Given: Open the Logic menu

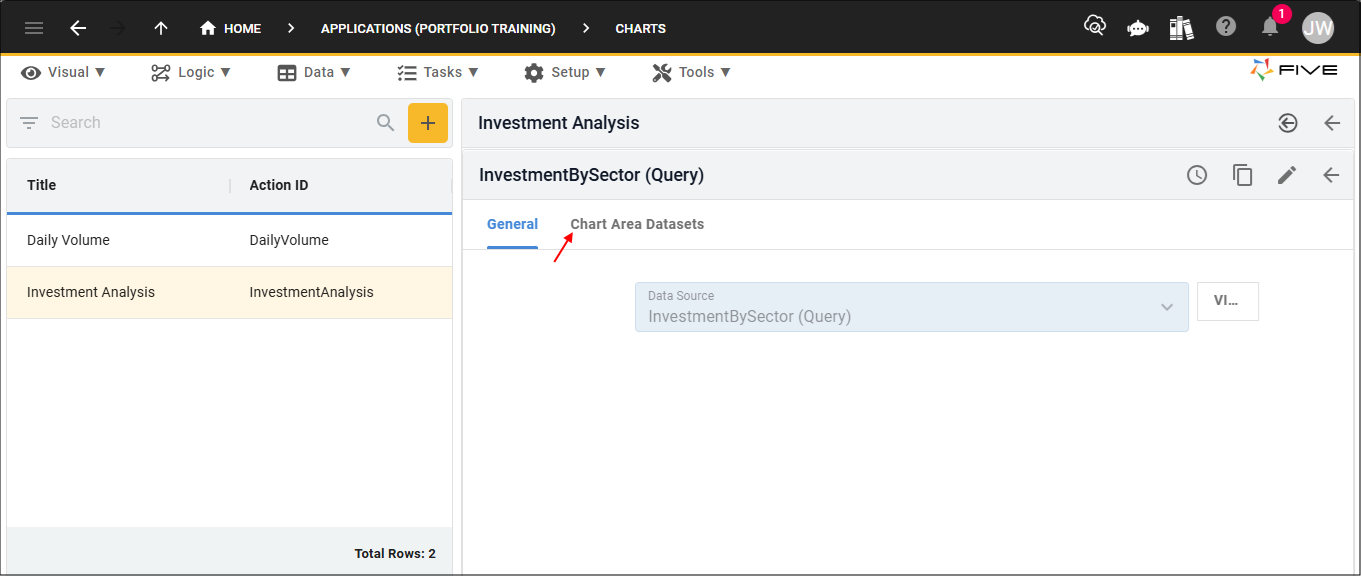Looking at the screenshot, I should pos(191,72).
